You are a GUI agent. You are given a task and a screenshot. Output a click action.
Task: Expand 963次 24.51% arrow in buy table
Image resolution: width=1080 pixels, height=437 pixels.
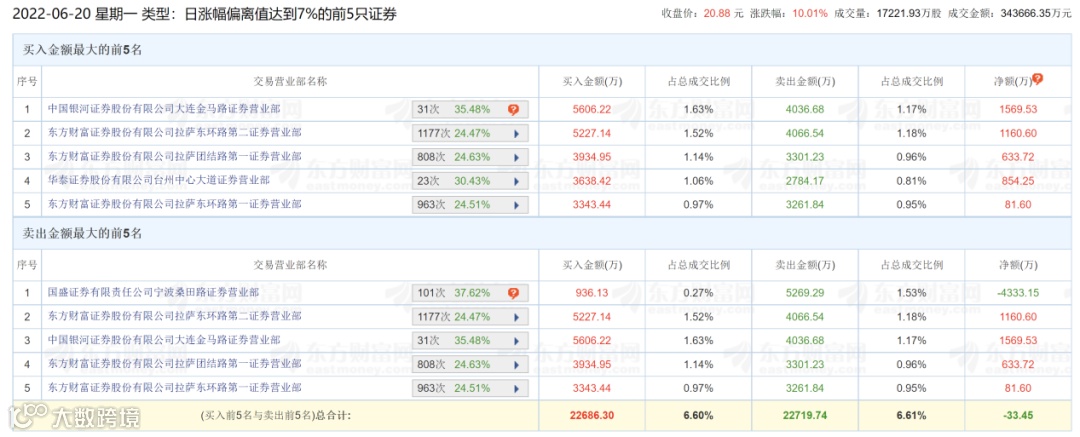[x=516, y=205]
